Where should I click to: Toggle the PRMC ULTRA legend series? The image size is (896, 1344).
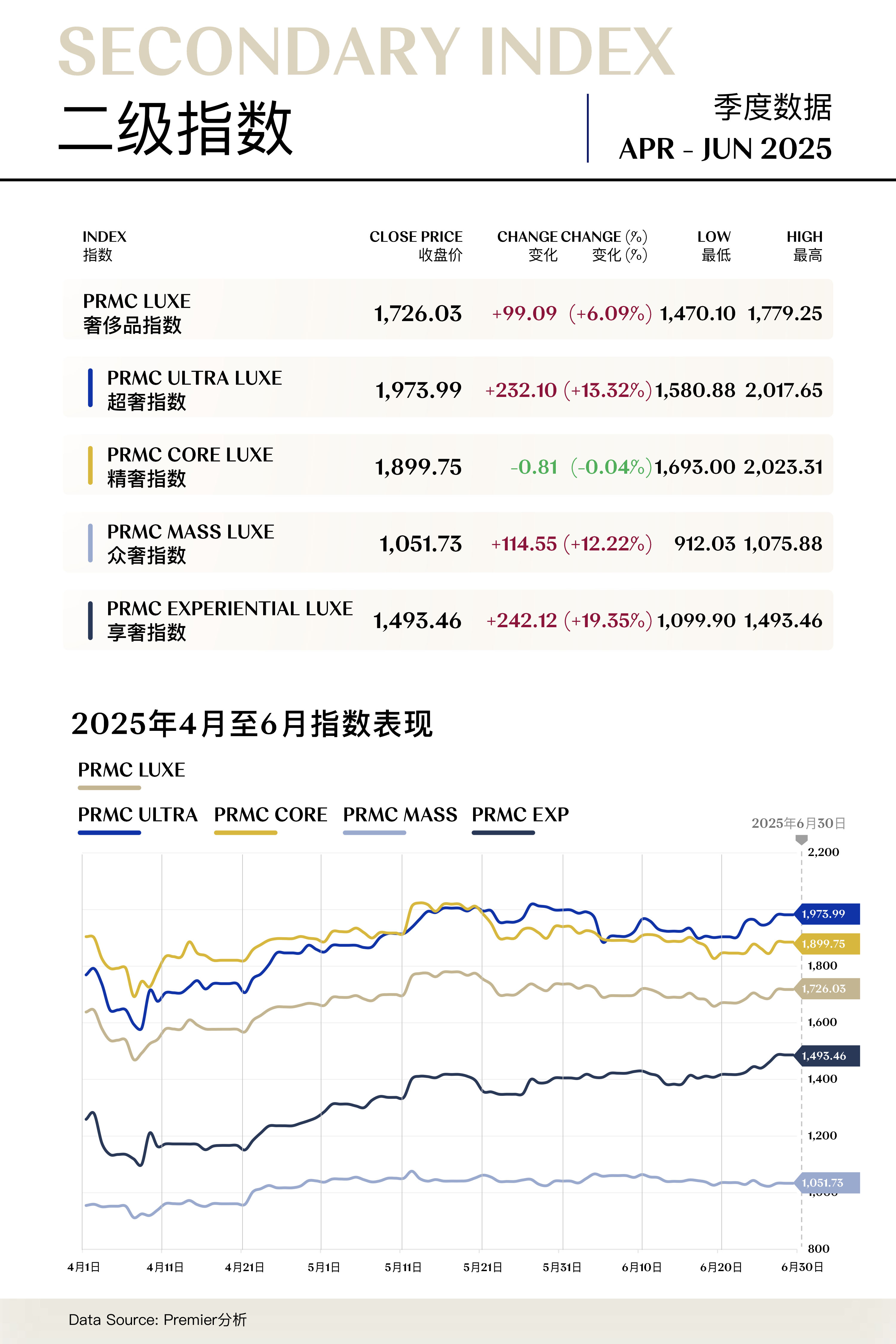pyautogui.click(x=137, y=815)
